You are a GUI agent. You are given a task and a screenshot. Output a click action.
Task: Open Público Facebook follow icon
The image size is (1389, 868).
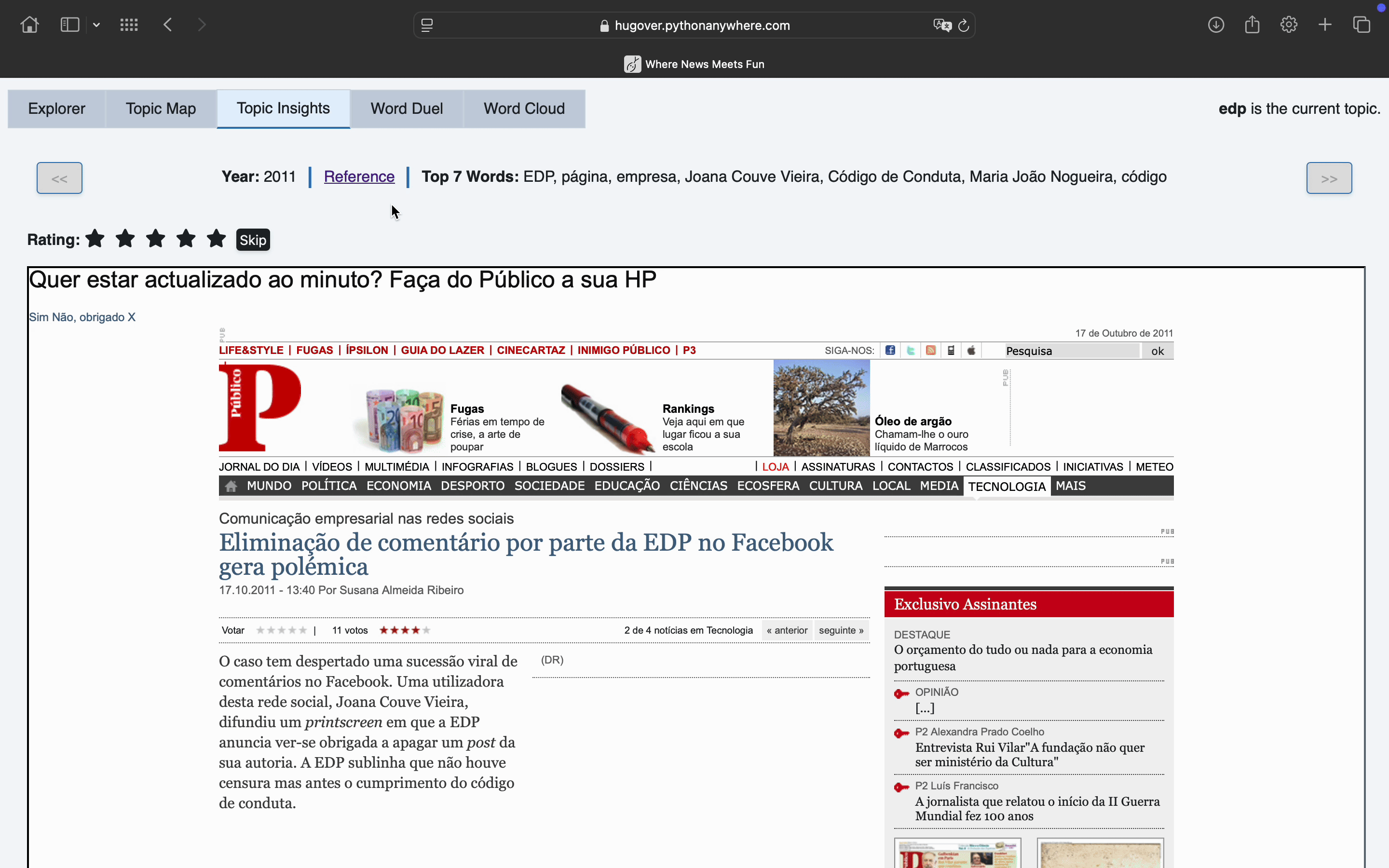click(890, 350)
